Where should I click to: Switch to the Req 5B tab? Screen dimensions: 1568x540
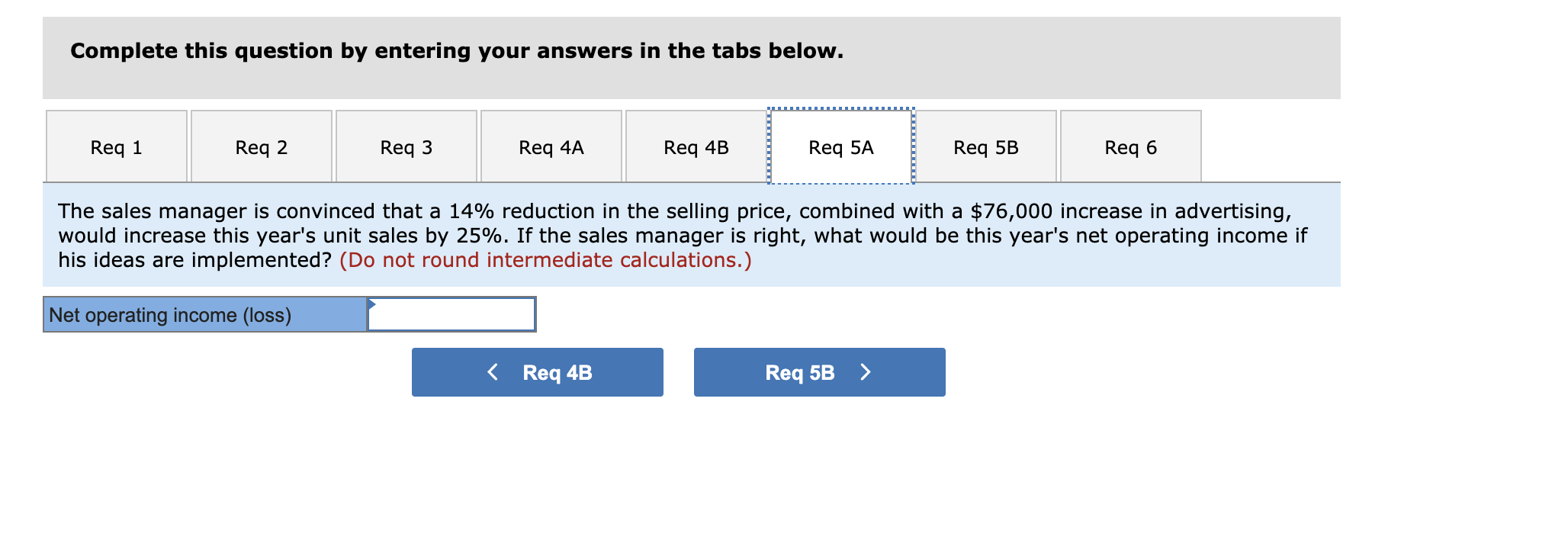(985, 146)
